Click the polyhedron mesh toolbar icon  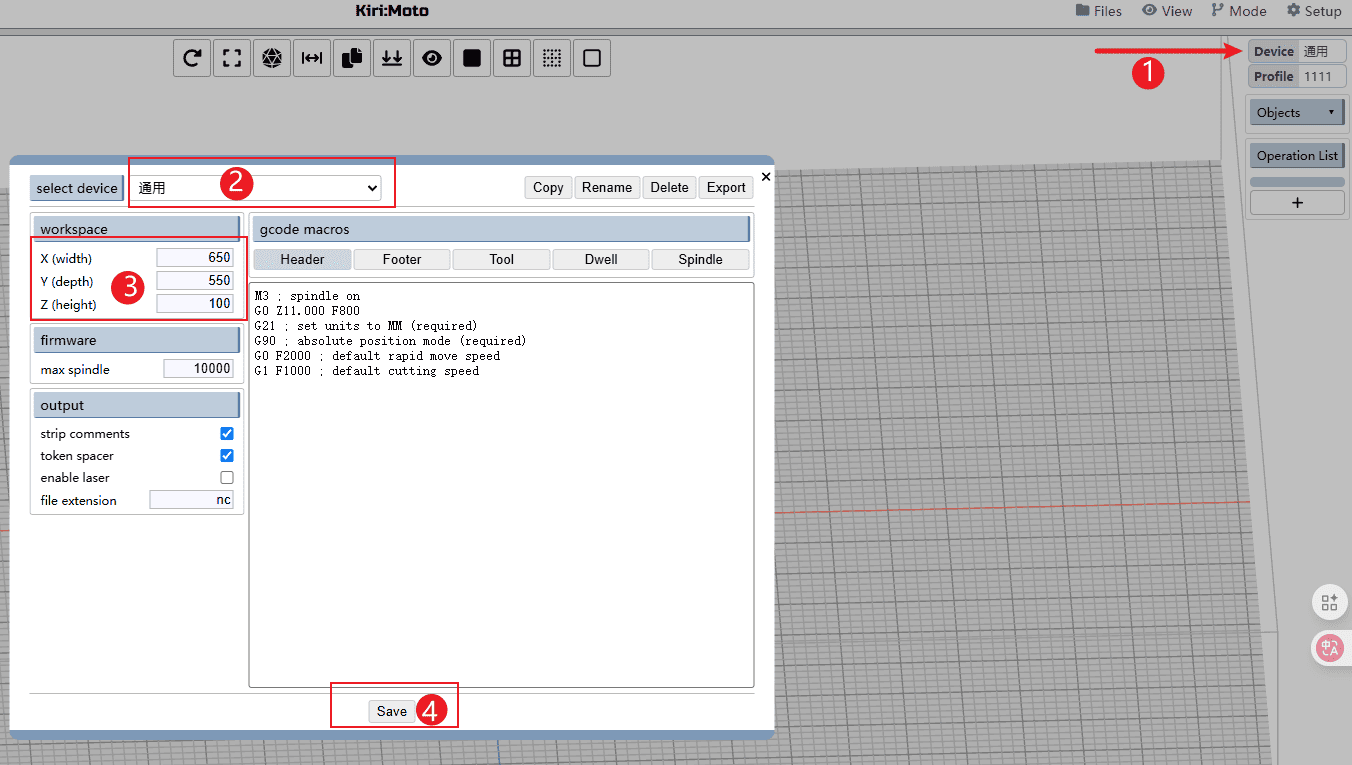[x=272, y=59]
